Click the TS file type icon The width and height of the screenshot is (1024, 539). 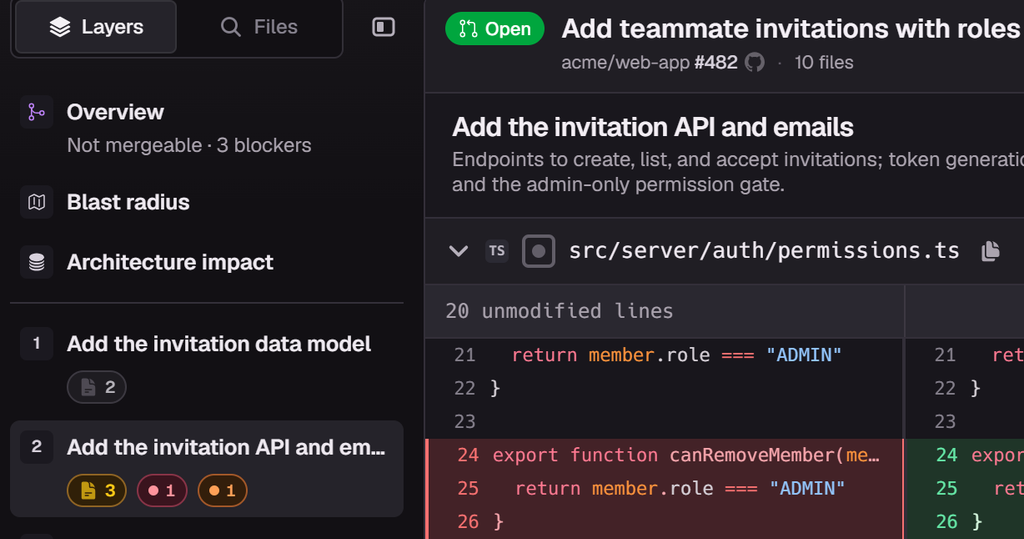[497, 251]
